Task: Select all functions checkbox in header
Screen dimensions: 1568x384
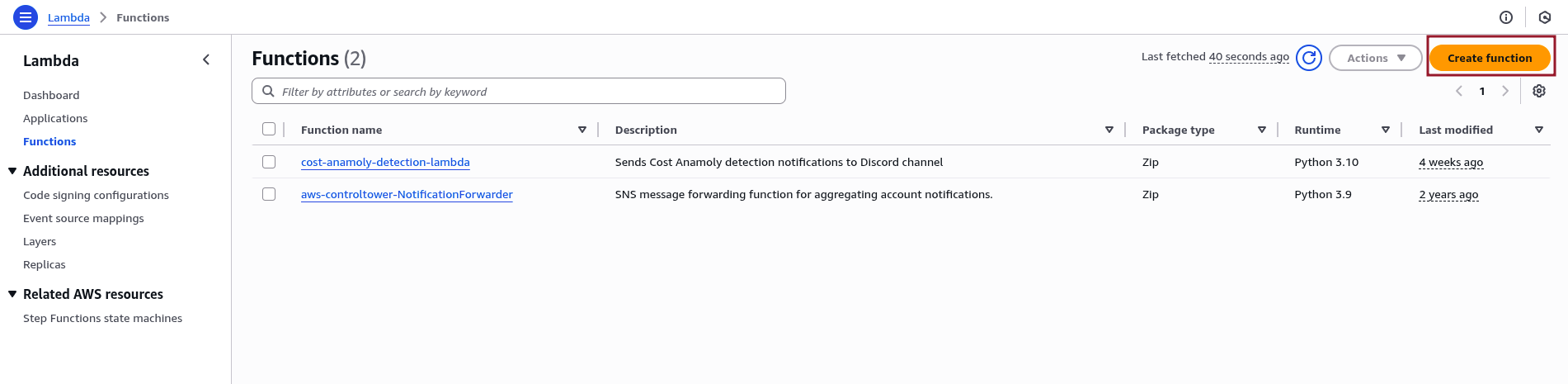Action: (x=269, y=129)
